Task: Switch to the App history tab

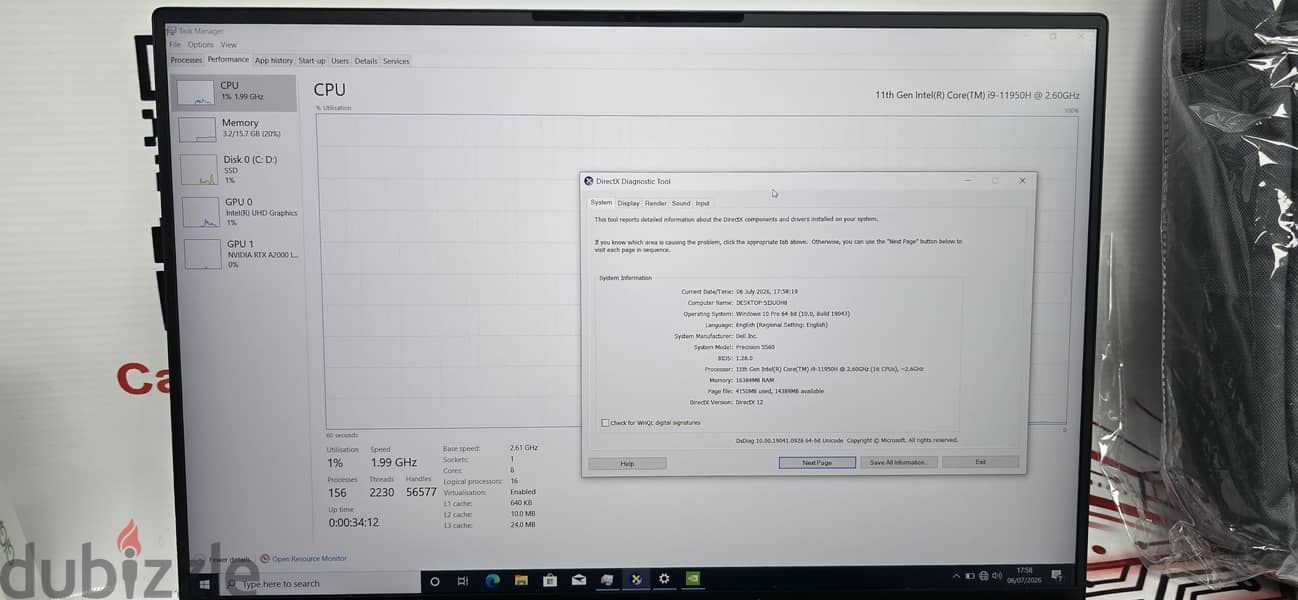Action: pyautogui.click(x=274, y=61)
